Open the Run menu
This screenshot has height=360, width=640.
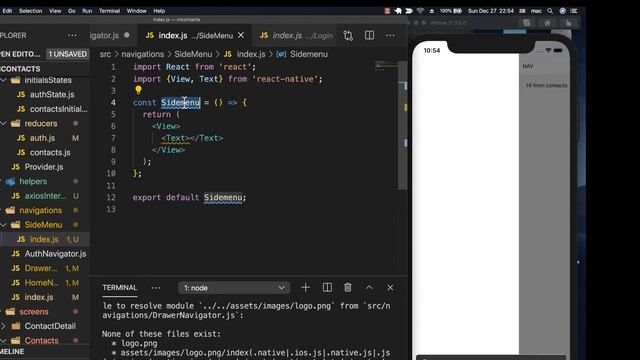click(x=87, y=11)
